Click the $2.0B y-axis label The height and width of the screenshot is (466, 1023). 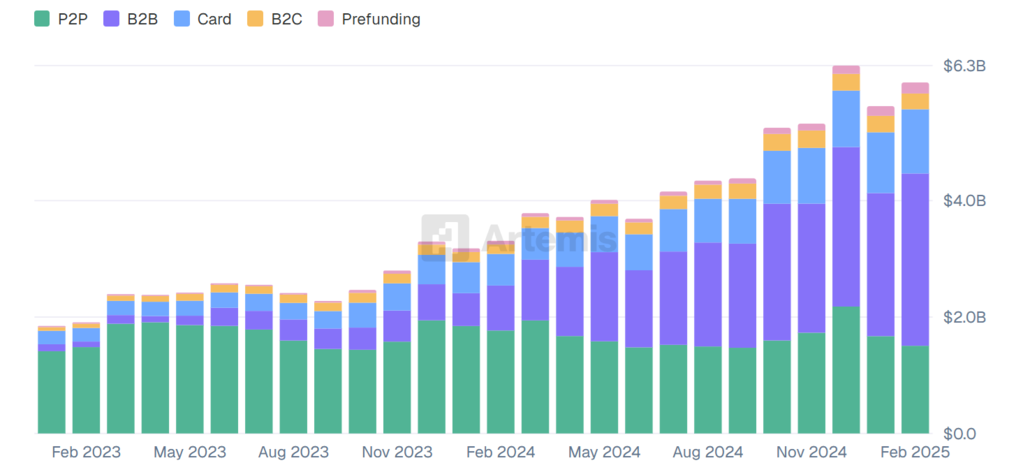[x=966, y=318]
